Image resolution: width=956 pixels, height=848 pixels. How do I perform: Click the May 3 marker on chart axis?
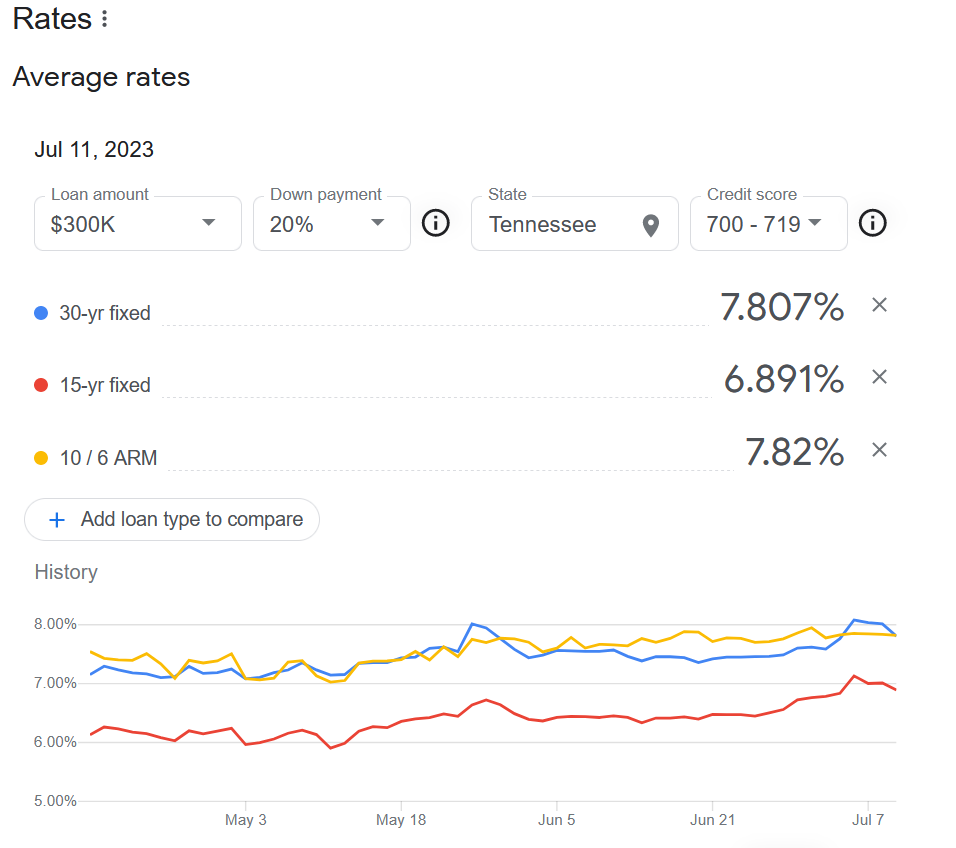[245, 820]
